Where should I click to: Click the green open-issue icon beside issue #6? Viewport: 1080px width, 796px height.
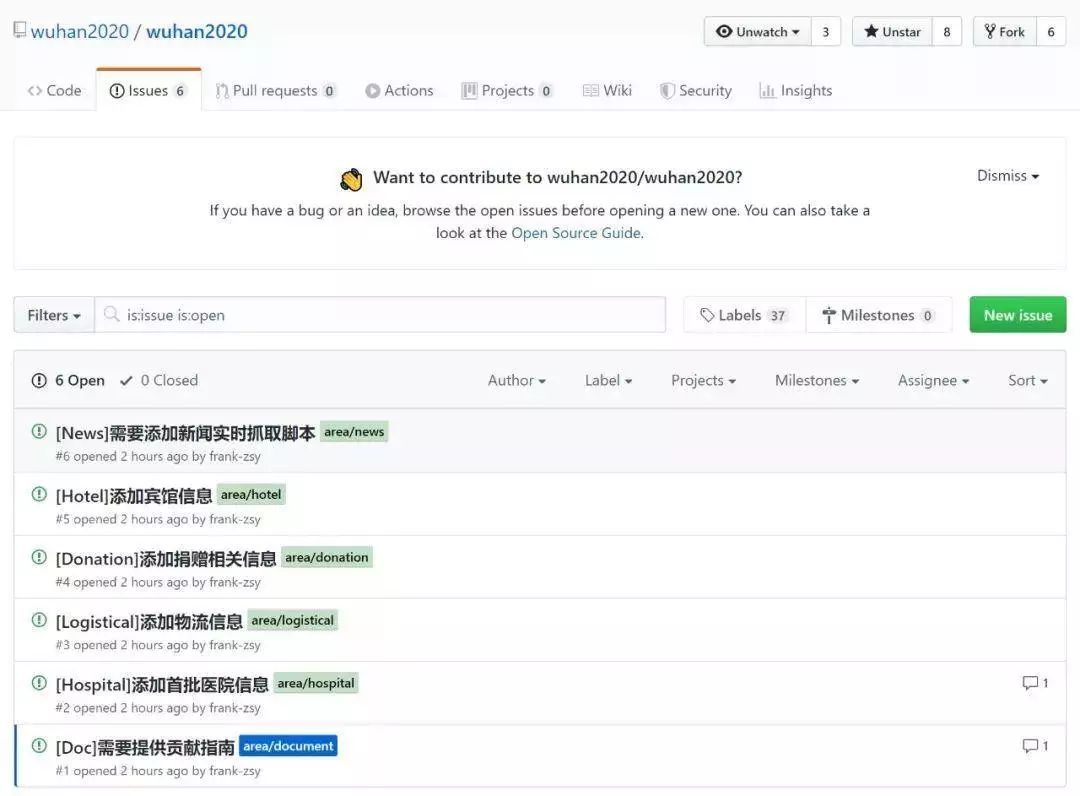38,431
